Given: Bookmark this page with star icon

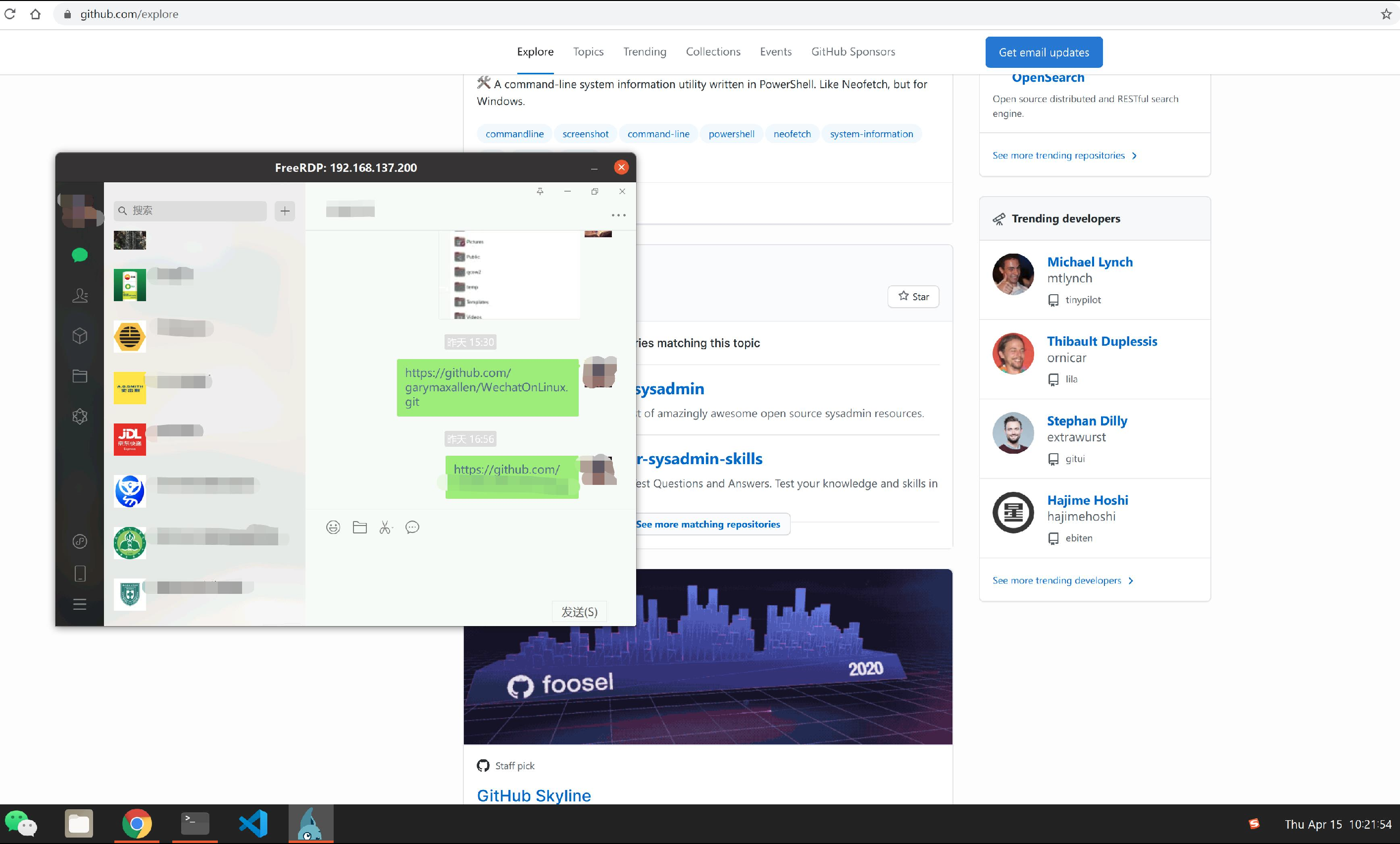Looking at the screenshot, I should (x=1386, y=14).
